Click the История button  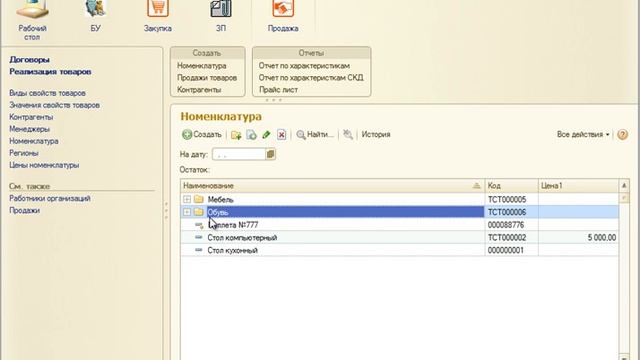376,134
